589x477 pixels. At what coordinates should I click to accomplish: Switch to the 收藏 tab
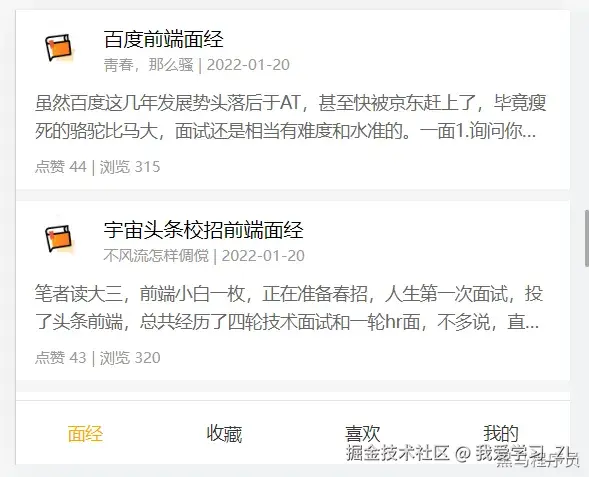pos(224,433)
